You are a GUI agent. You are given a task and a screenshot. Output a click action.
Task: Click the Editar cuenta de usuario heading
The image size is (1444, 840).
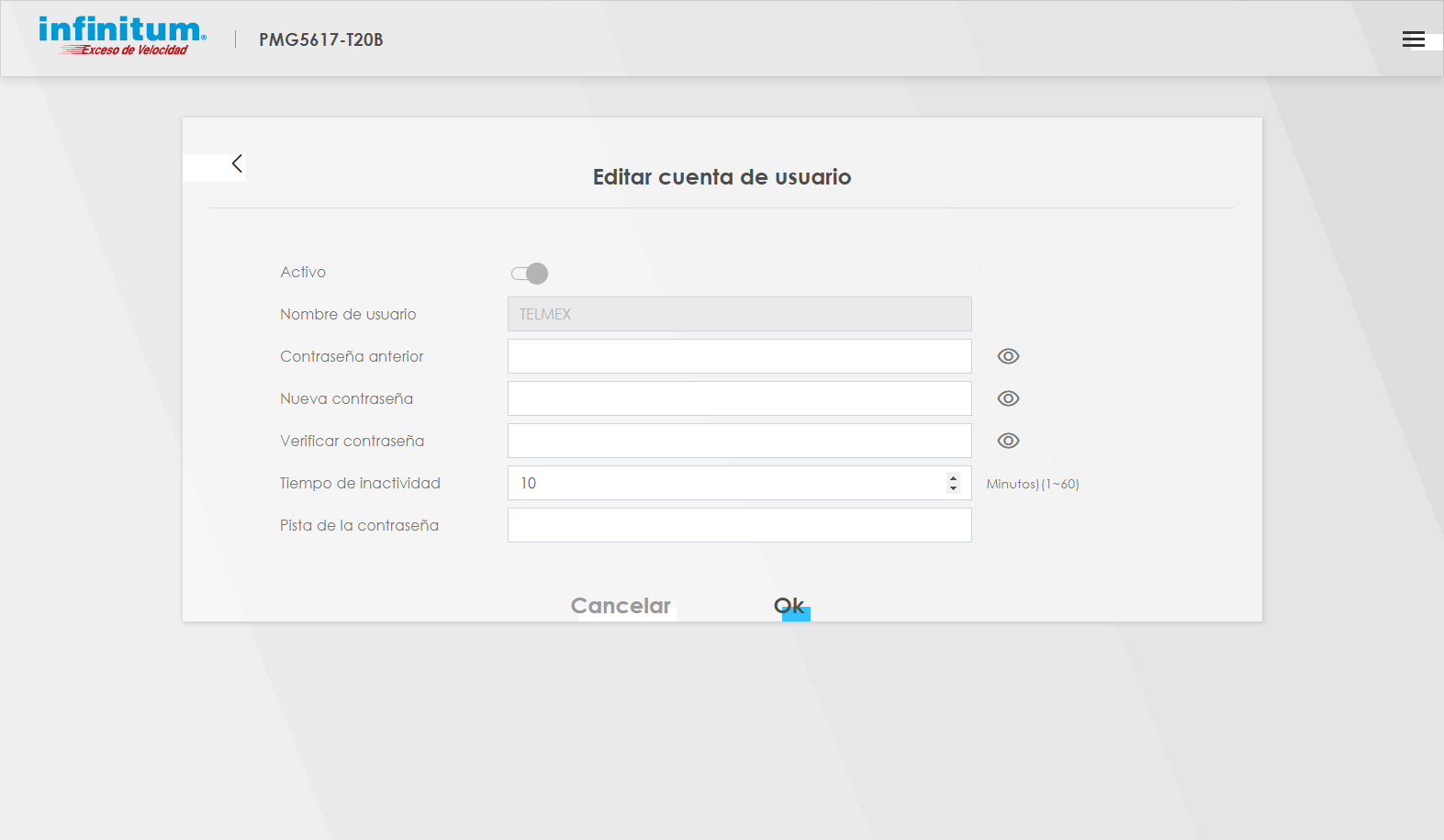722,177
